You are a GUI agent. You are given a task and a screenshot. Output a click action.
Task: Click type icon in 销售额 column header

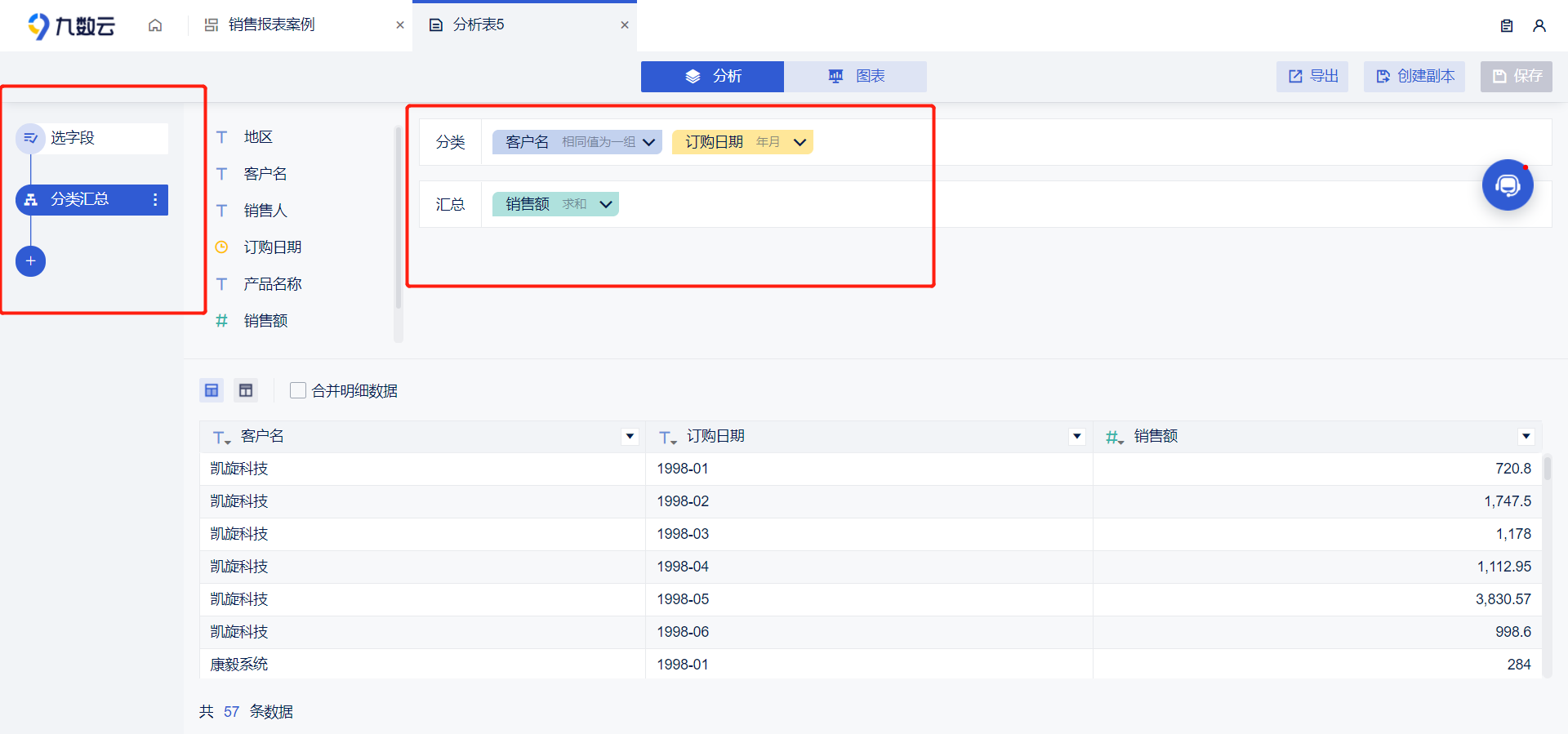coord(1115,438)
